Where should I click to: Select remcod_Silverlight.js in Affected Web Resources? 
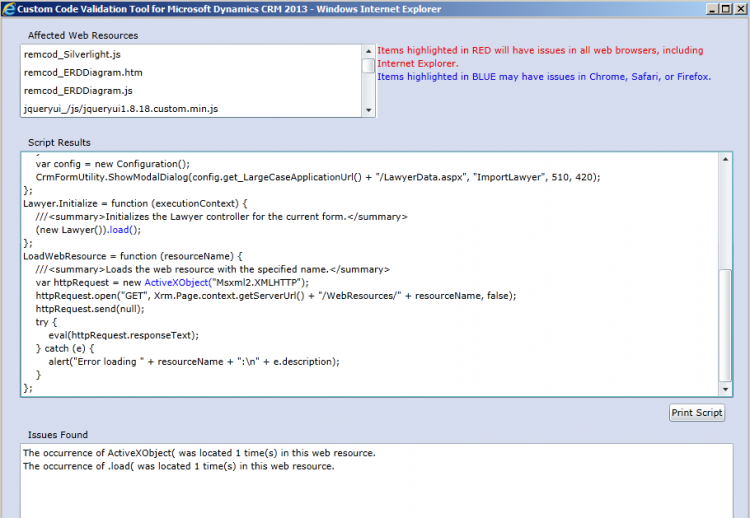pyautogui.click(x=72, y=55)
